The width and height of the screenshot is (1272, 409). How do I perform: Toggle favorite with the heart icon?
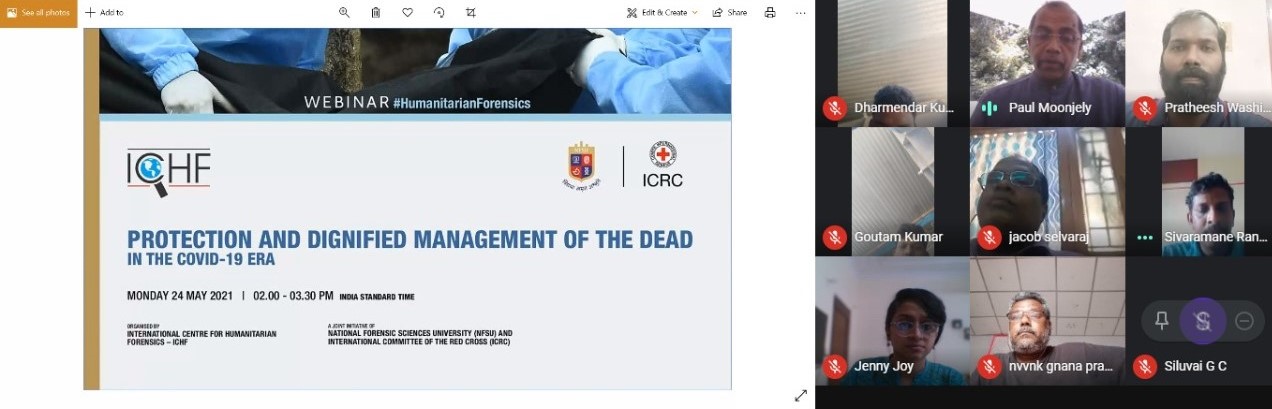(407, 13)
